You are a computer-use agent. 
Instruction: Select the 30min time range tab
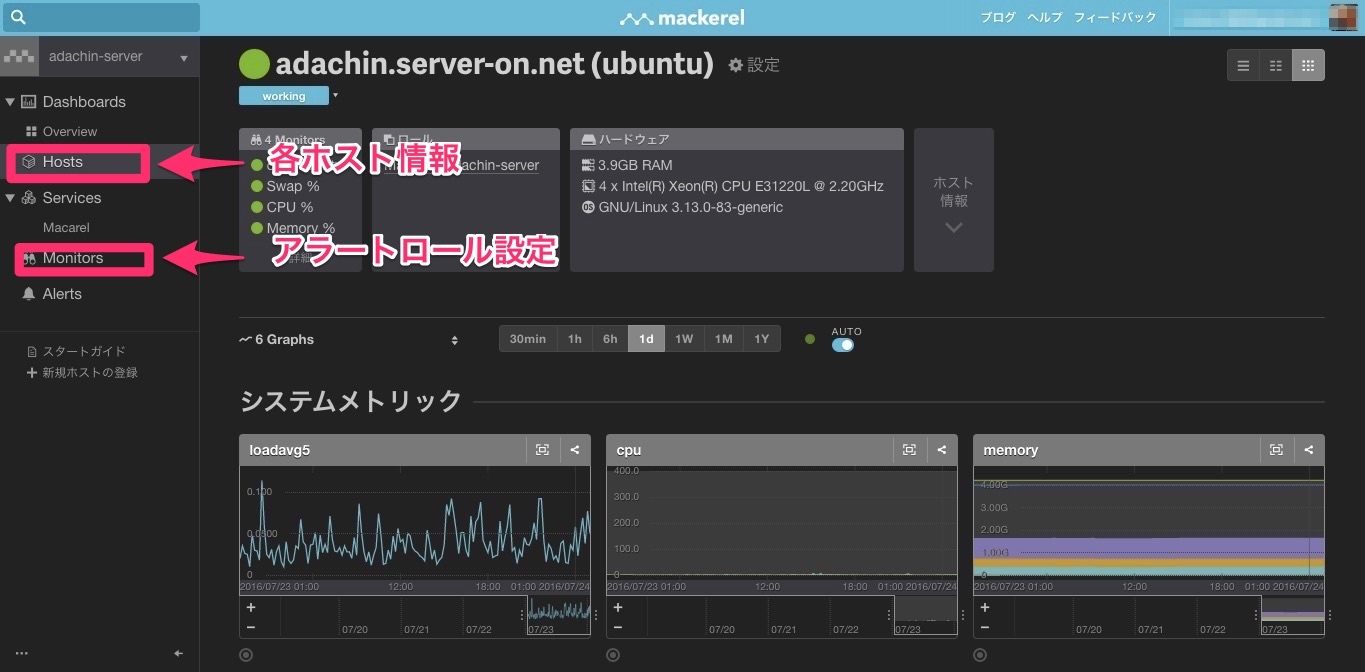[x=527, y=339]
